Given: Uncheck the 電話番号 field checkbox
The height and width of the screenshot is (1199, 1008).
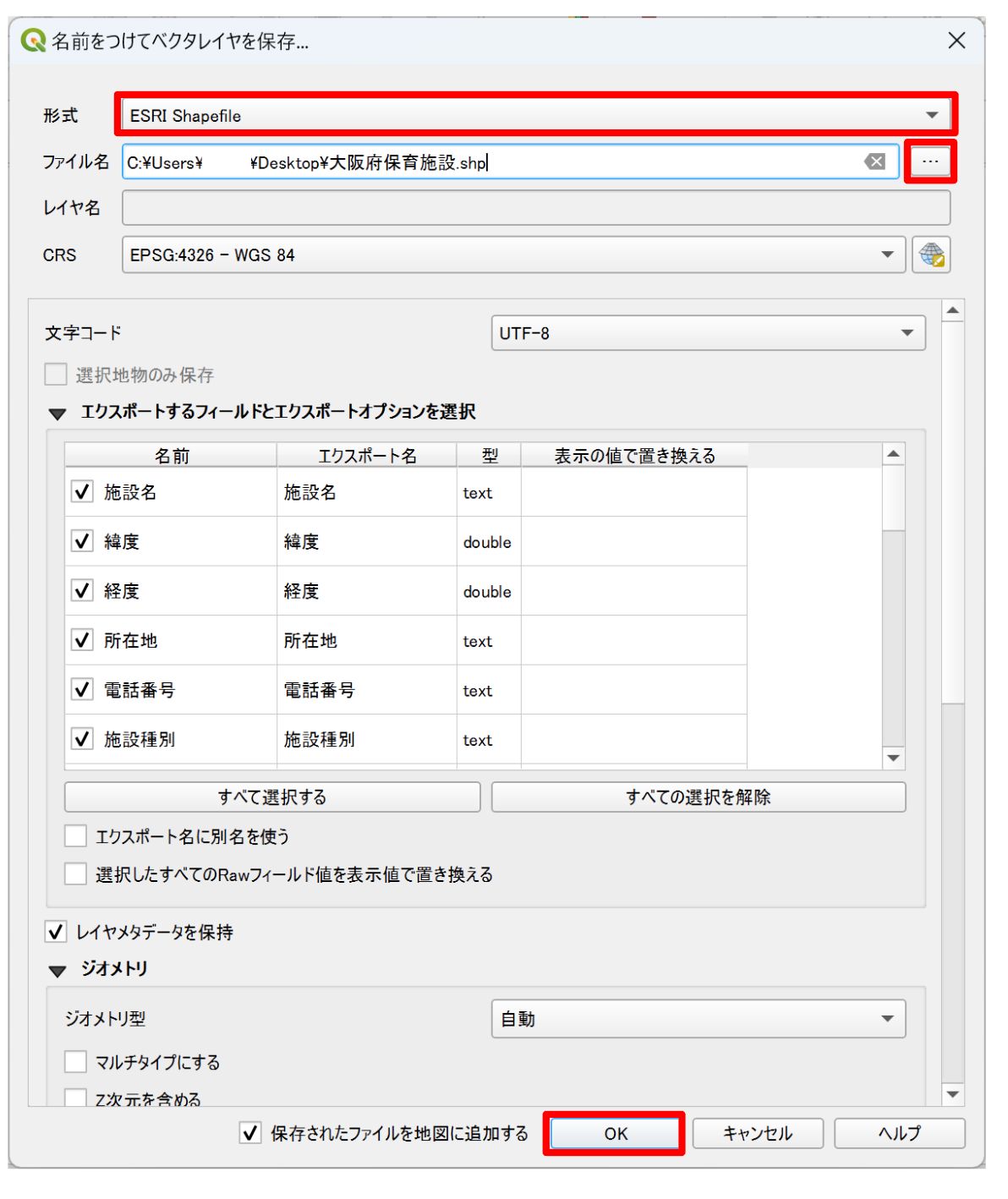Looking at the screenshot, I should [x=82, y=689].
